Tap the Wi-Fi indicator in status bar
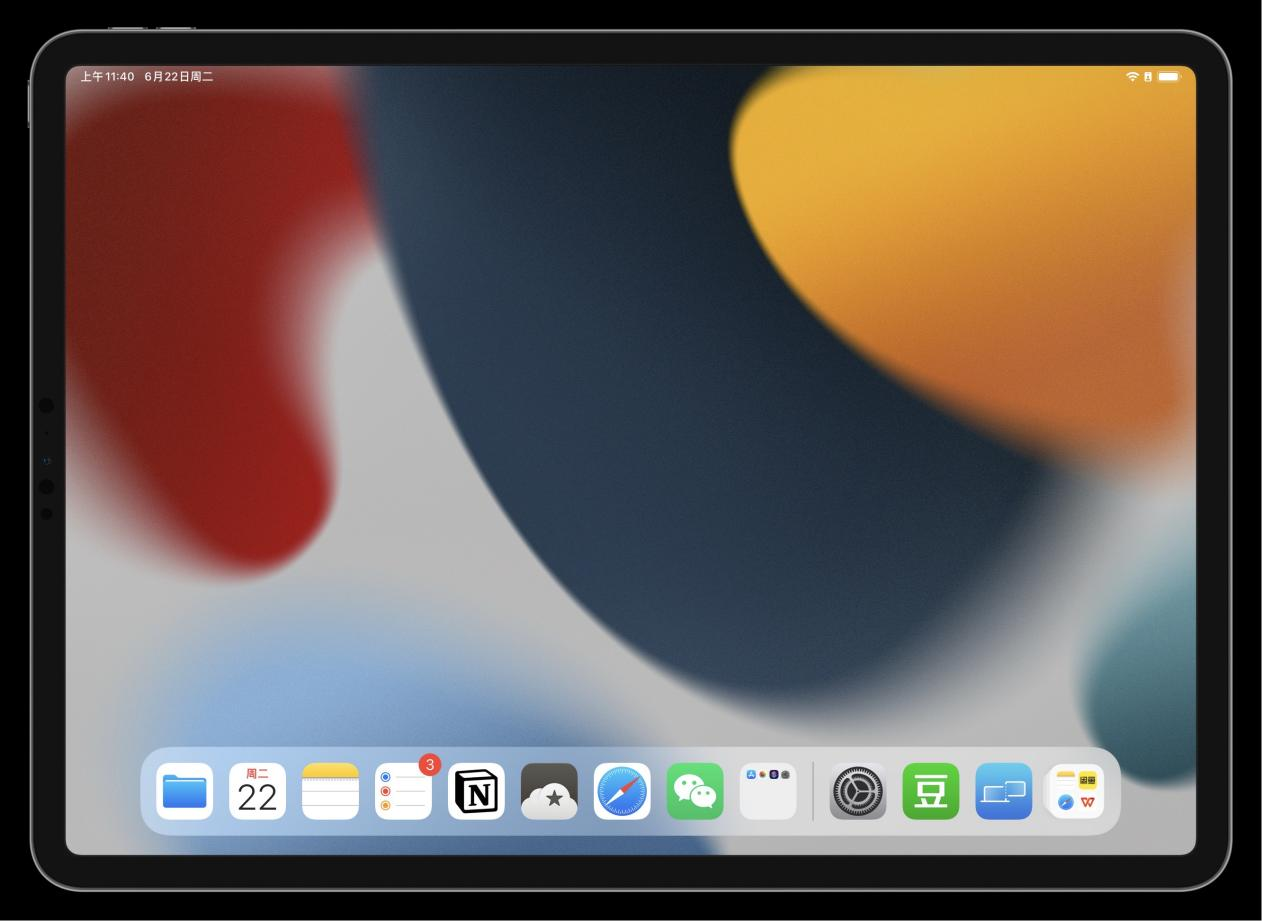 pos(1132,77)
